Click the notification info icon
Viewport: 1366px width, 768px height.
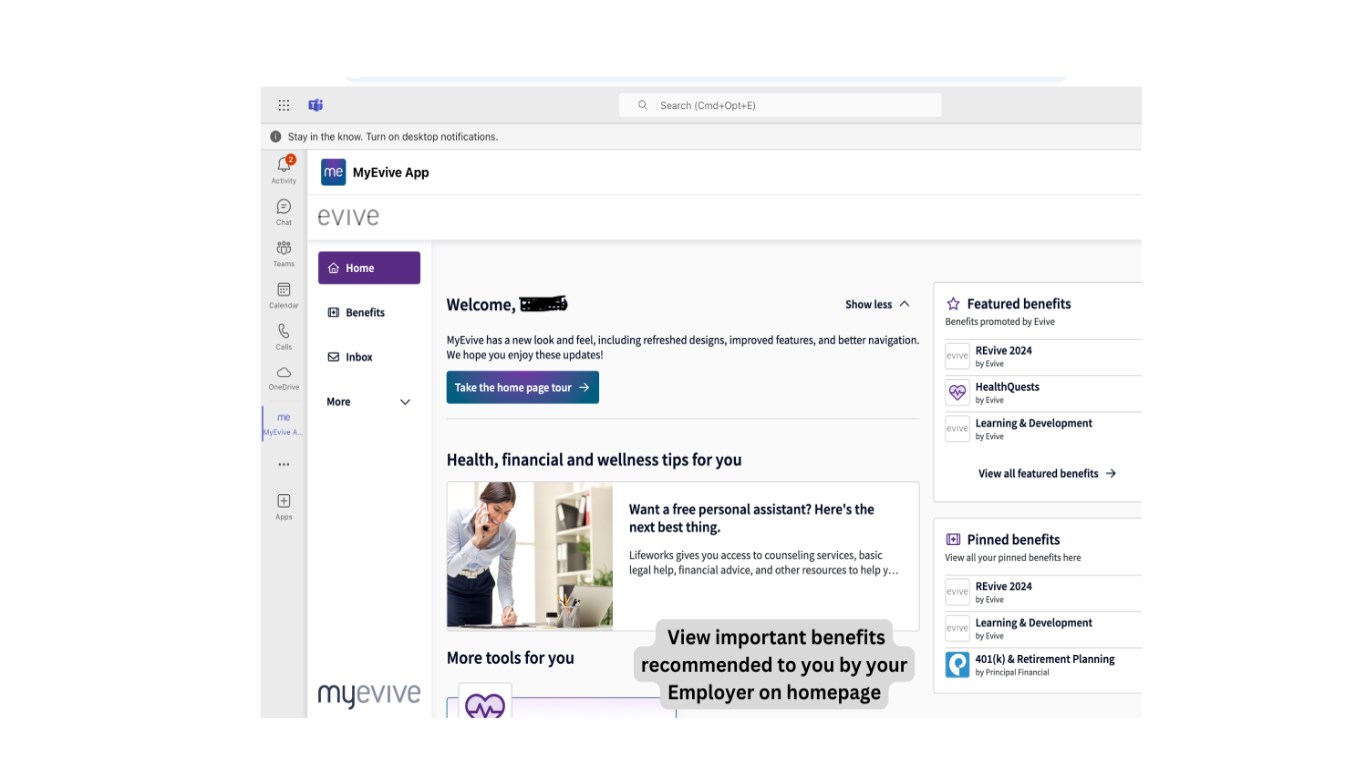[x=276, y=137]
